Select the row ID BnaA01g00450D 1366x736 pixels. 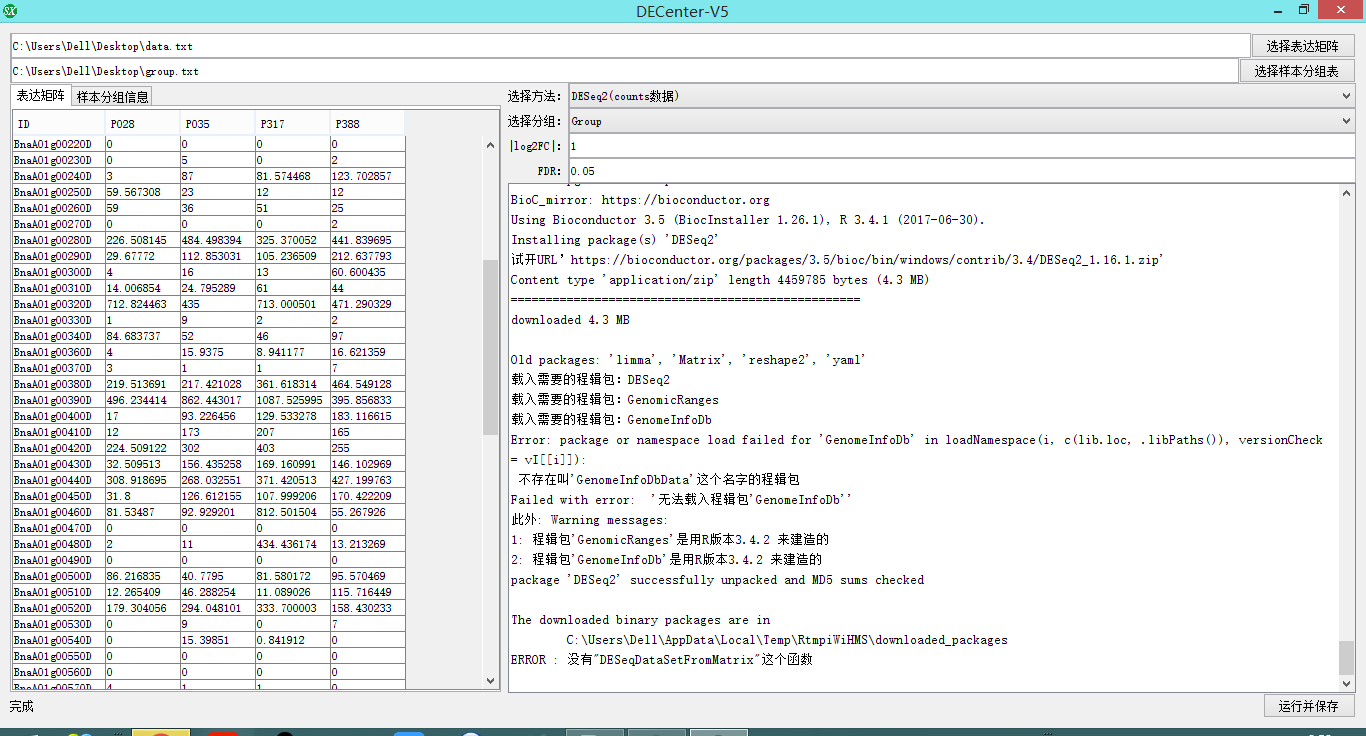(58, 496)
